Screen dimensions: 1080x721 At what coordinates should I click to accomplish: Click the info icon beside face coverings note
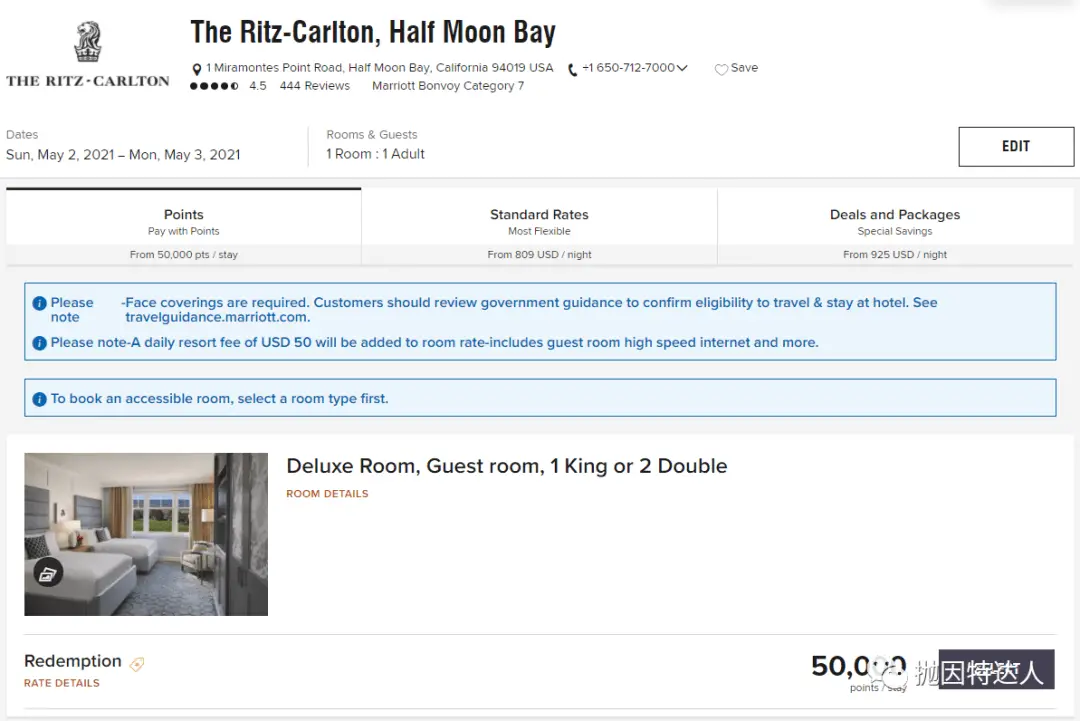tap(40, 303)
